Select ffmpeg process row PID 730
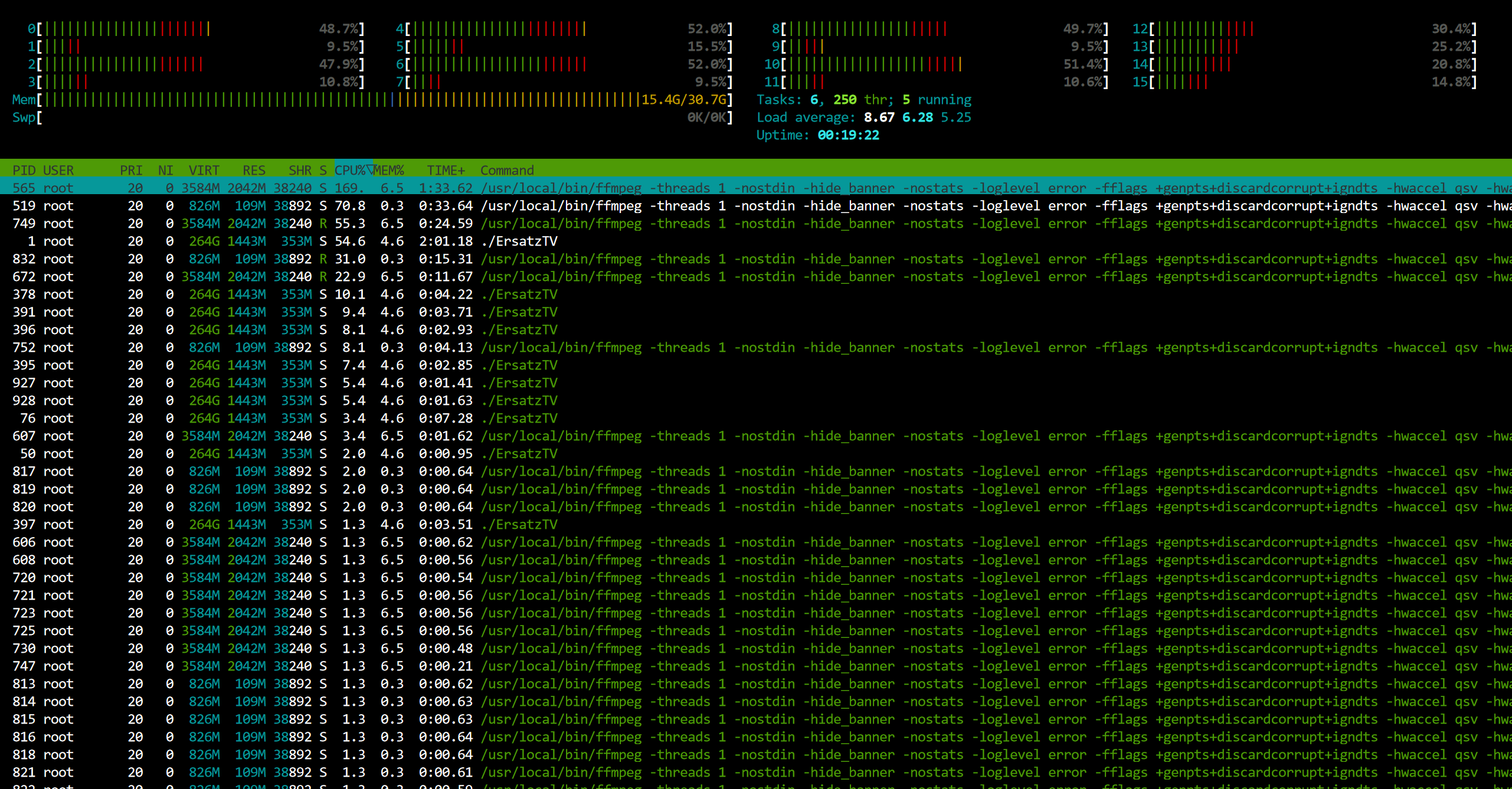This screenshot has width=1512, height=789. (756, 649)
